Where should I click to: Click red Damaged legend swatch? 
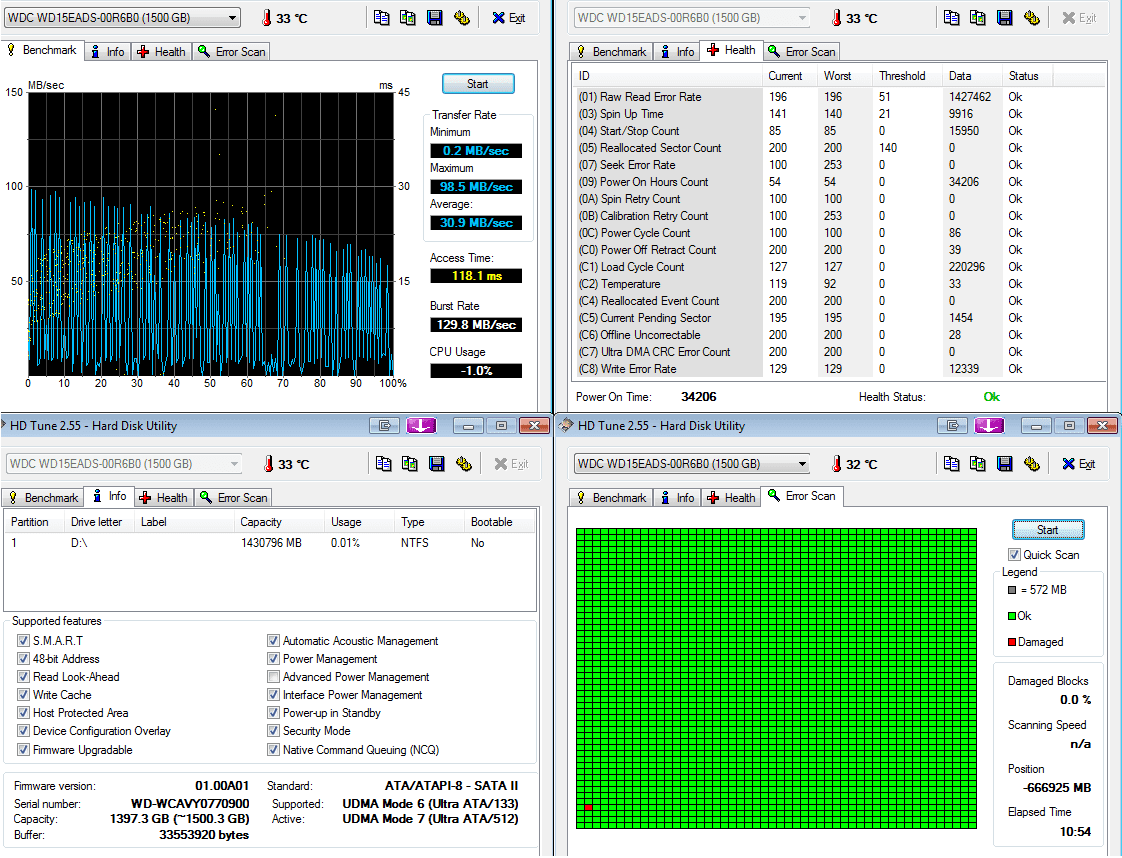(1012, 642)
